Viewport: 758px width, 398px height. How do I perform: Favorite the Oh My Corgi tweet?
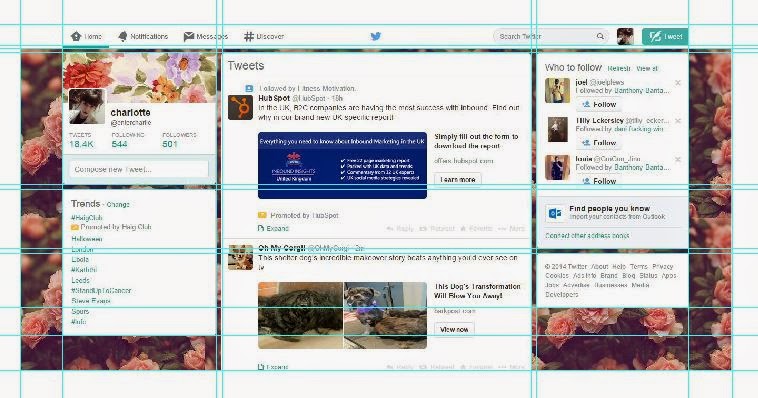[476, 367]
